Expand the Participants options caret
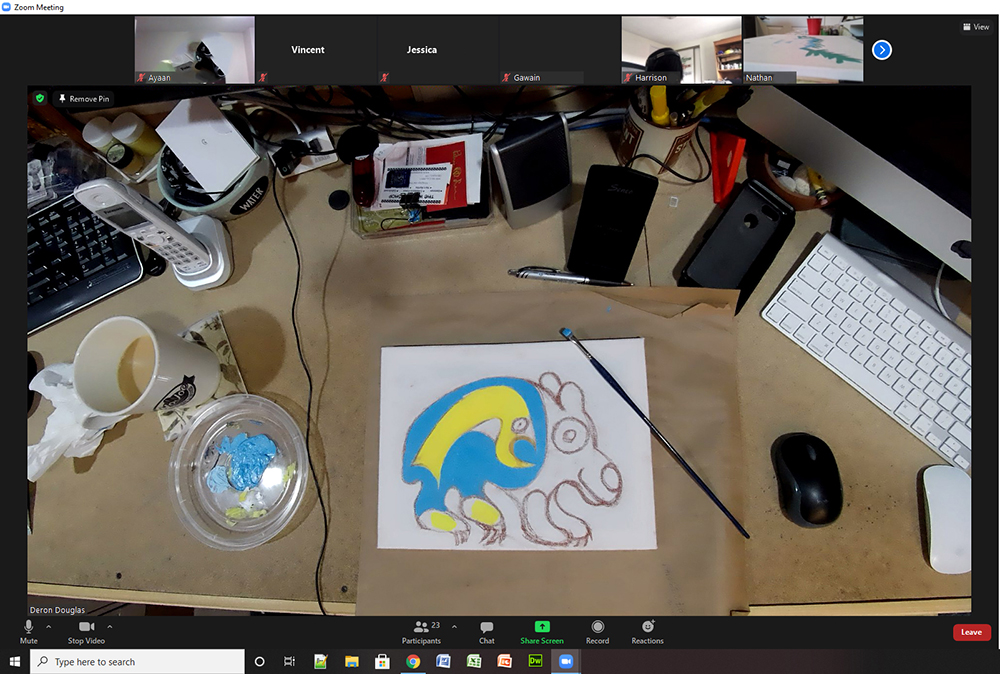The height and width of the screenshot is (674, 1000). 455,627
